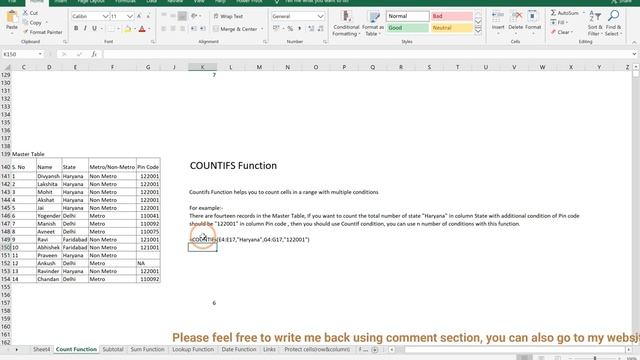Expand the cell styles gallery
The height and width of the screenshot is (360, 640).
478,31
